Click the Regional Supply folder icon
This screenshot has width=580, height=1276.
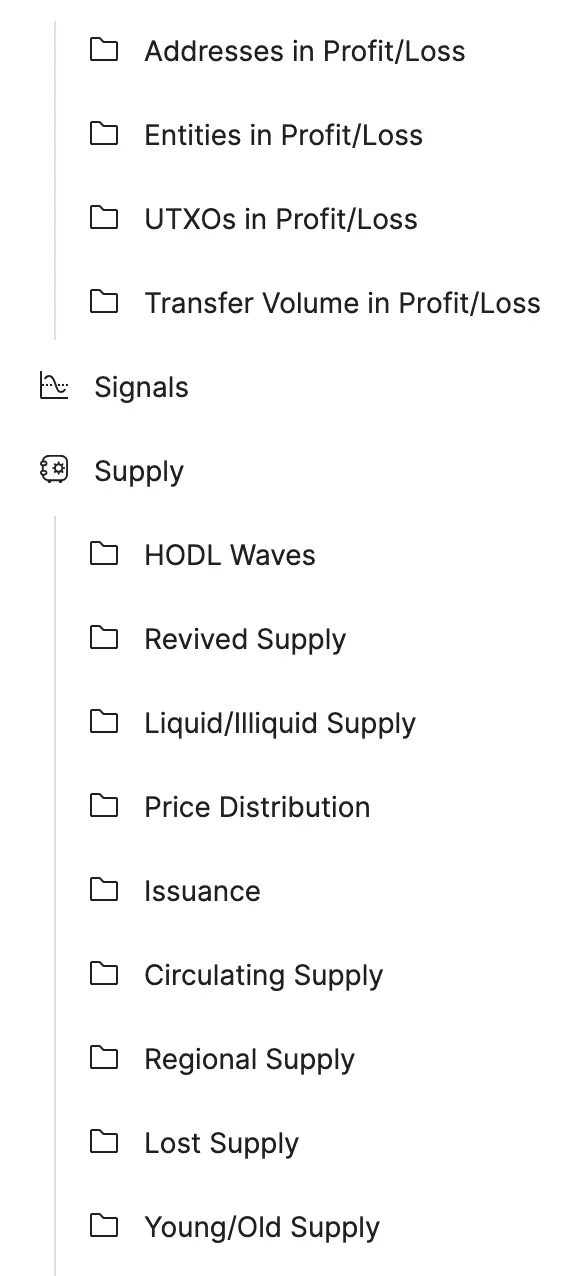click(104, 1058)
